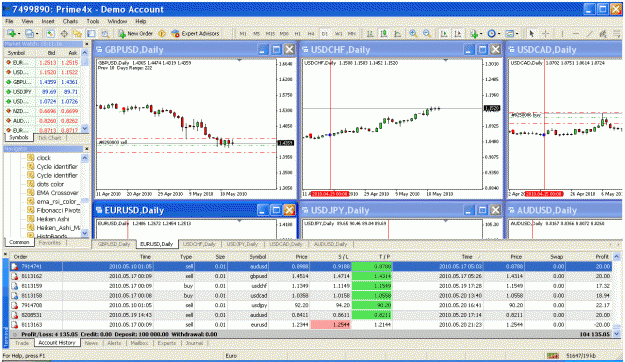Open the File menu
This screenshot has height=362, width=625.
[9, 21]
